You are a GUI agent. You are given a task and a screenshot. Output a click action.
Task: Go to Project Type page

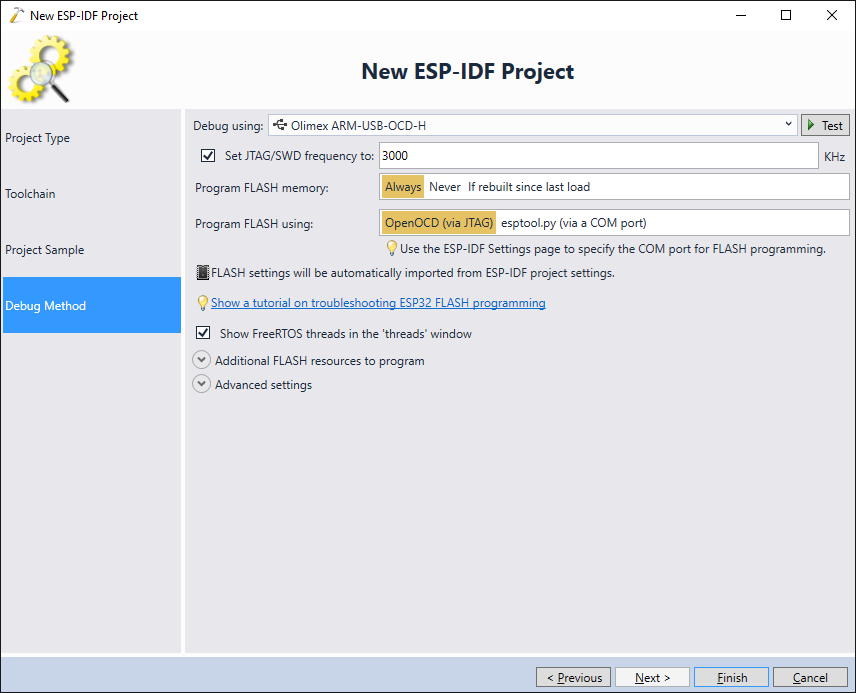click(92, 138)
